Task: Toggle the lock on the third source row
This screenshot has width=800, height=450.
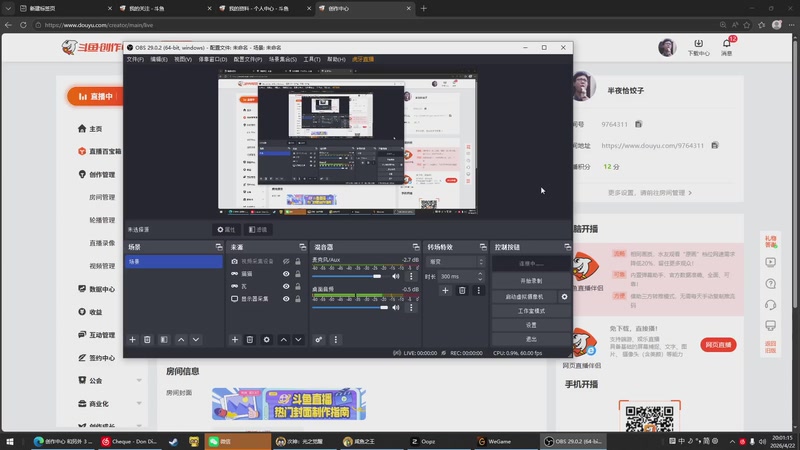Action: tap(298, 286)
